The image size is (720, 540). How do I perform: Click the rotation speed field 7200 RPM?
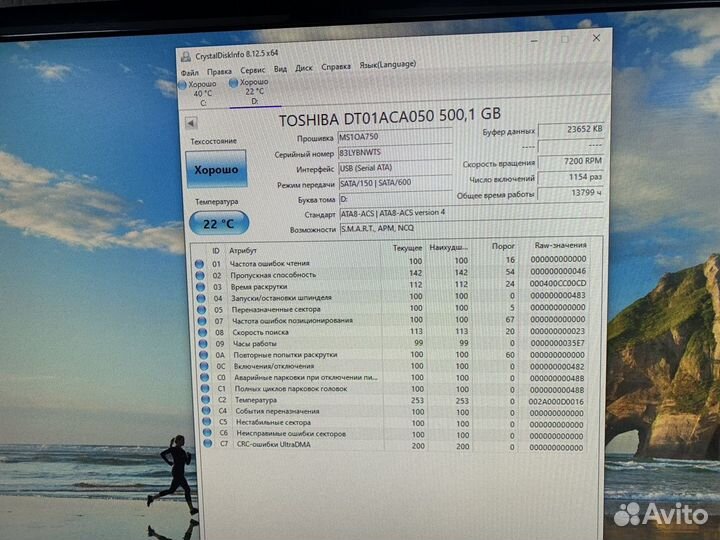tap(571, 161)
